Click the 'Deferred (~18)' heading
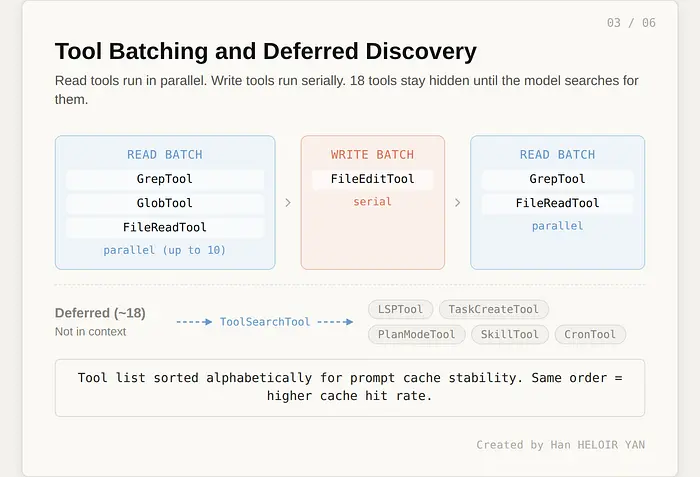This screenshot has height=477, width=700. 100,313
